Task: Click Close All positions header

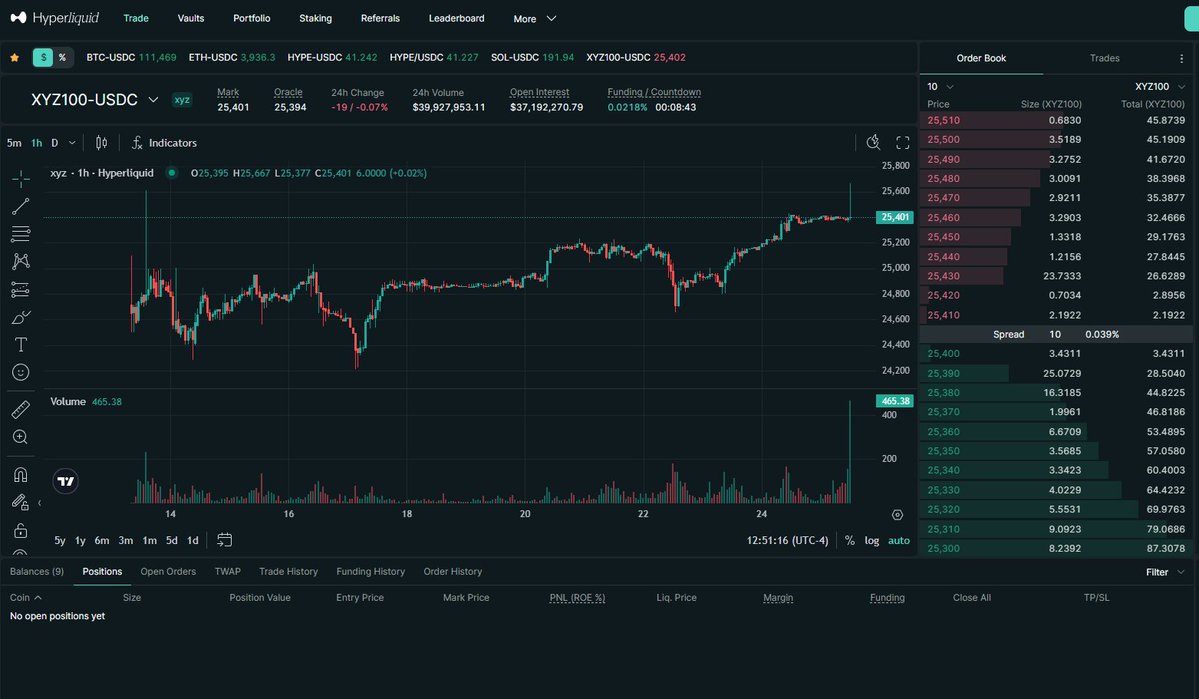Action: tap(971, 597)
